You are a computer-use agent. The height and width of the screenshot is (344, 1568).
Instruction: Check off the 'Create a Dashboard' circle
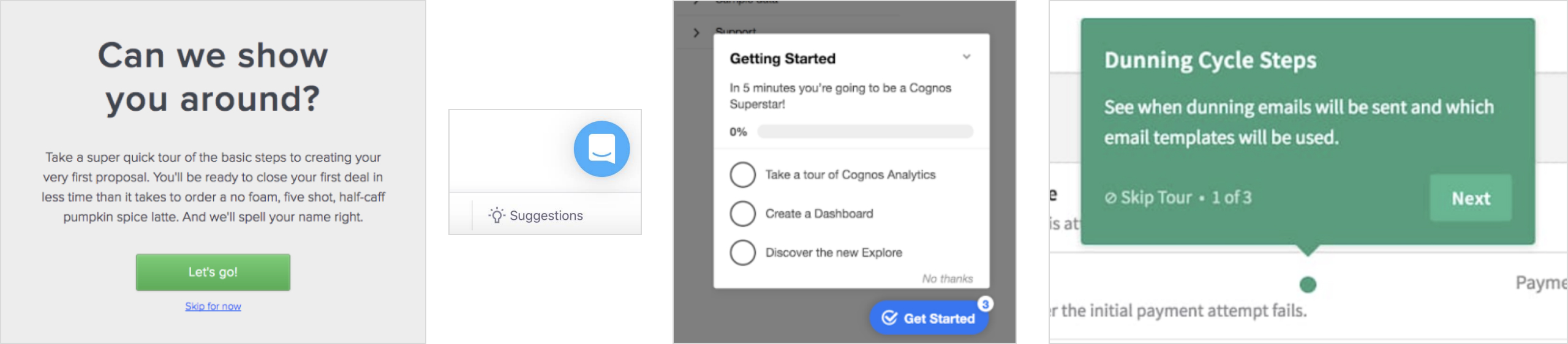pos(743,214)
